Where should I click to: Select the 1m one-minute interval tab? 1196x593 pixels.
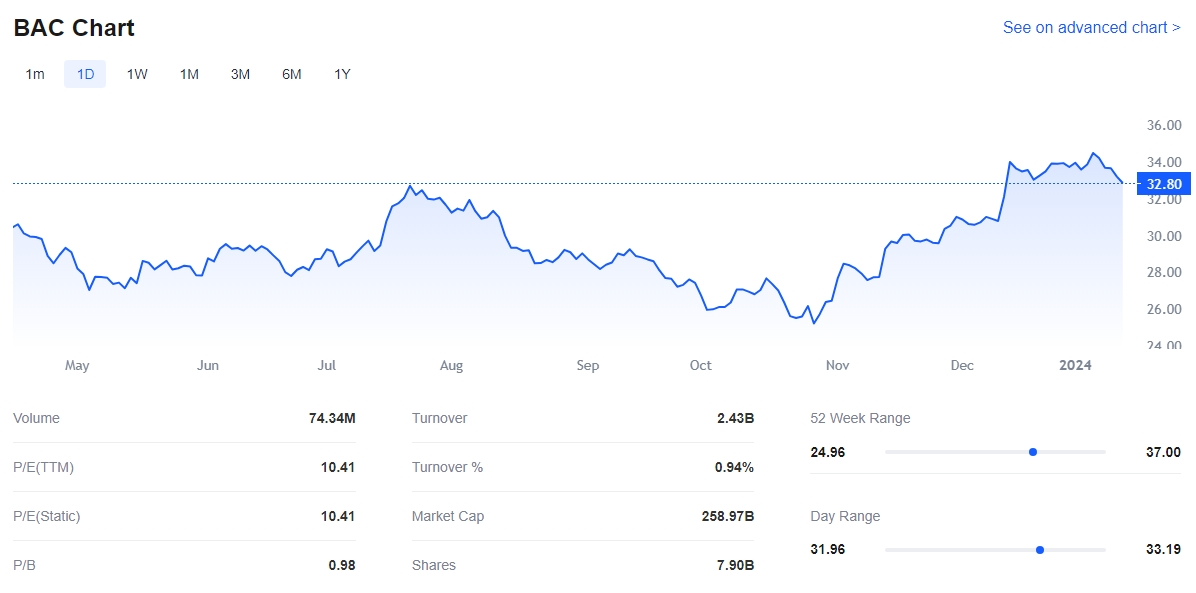pyautogui.click(x=35, y=74)
